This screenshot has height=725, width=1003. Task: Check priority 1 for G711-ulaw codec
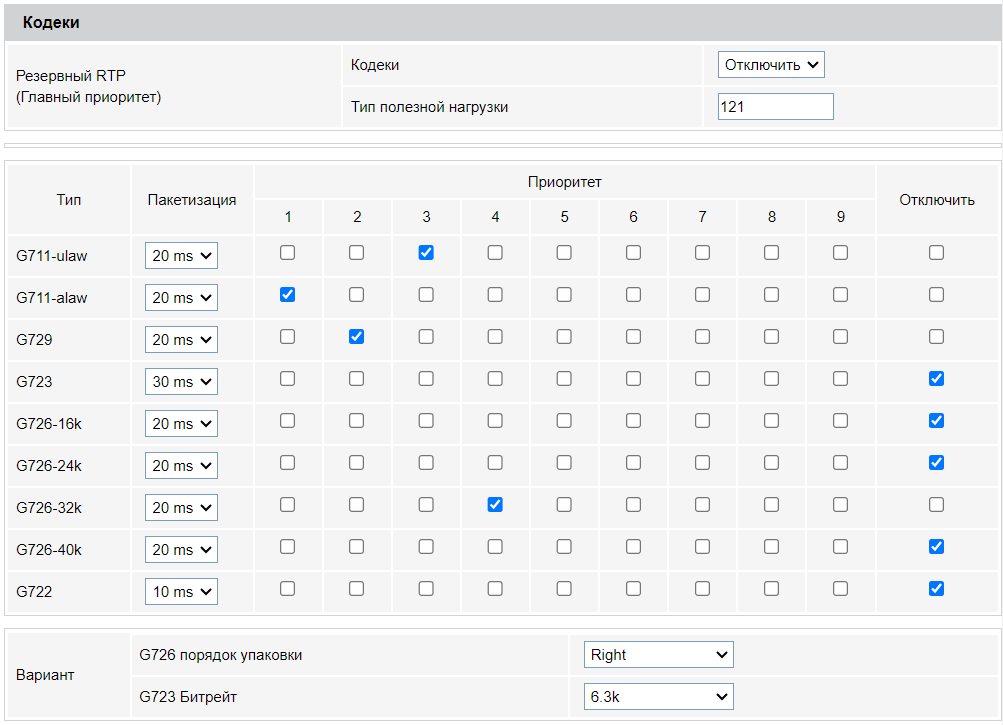pos(288,253)
